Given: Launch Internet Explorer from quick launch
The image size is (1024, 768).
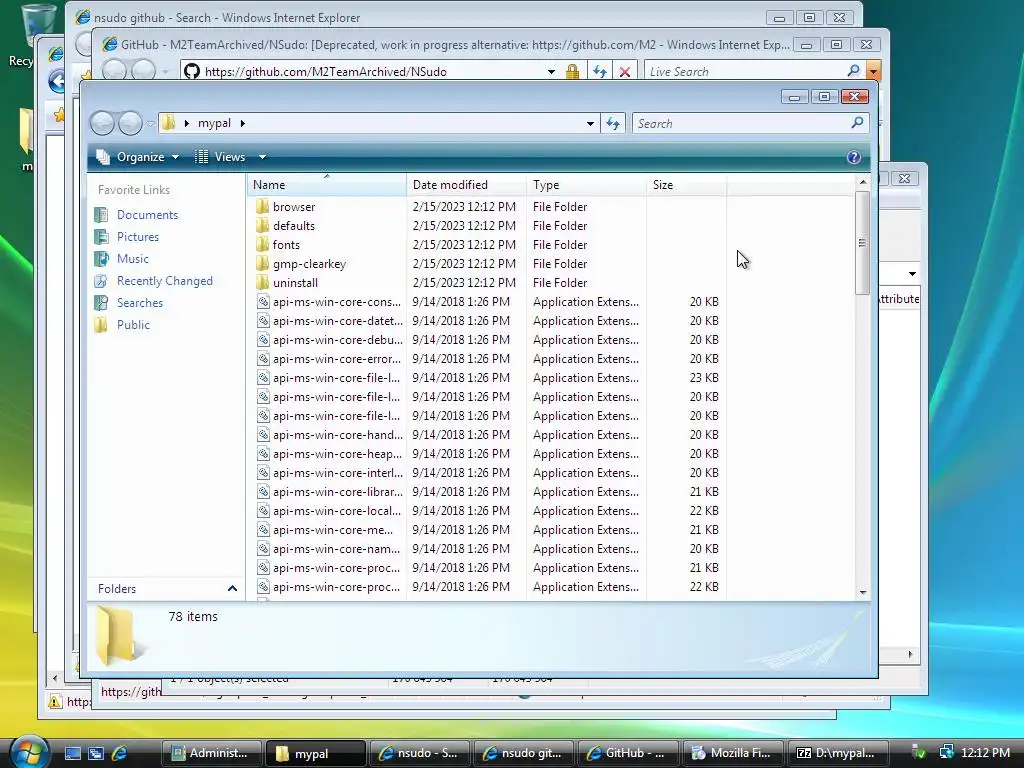Looking at the screenshot, I should (x=120, y=753).
